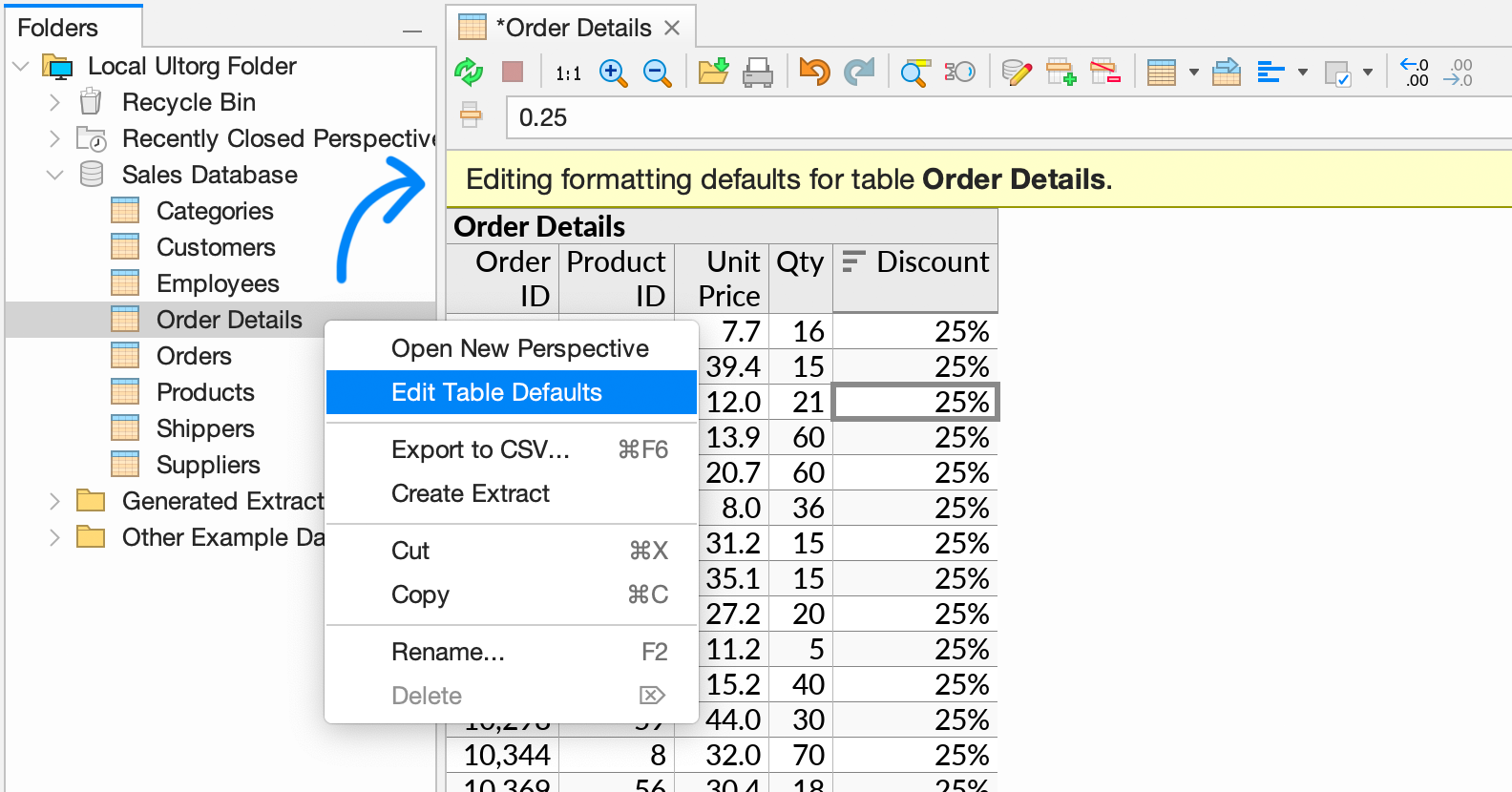Choose Export to CSV... menu item
Image resolution: width=1512 pixels, height=792 pixels.
[511, 449]
